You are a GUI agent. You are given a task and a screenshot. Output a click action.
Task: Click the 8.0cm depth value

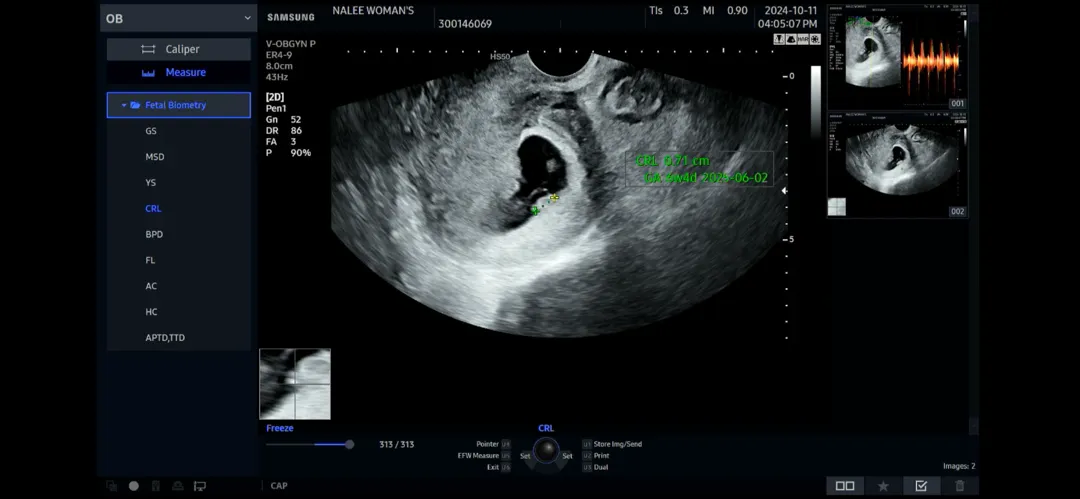(x=280, y=66)
